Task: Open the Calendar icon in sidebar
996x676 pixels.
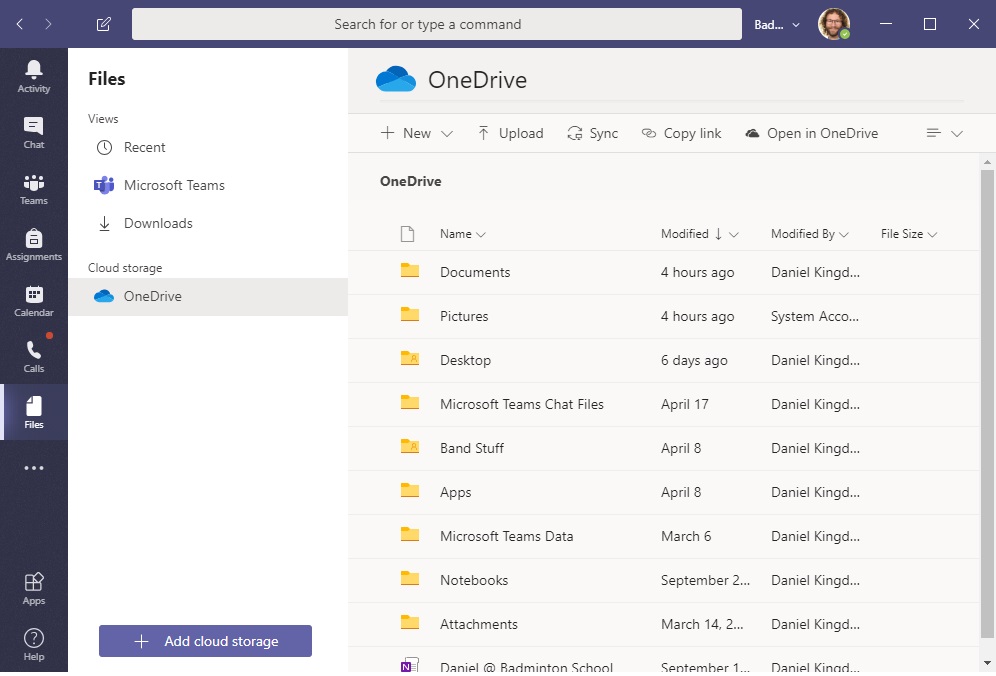Action: tap(34, 300)
